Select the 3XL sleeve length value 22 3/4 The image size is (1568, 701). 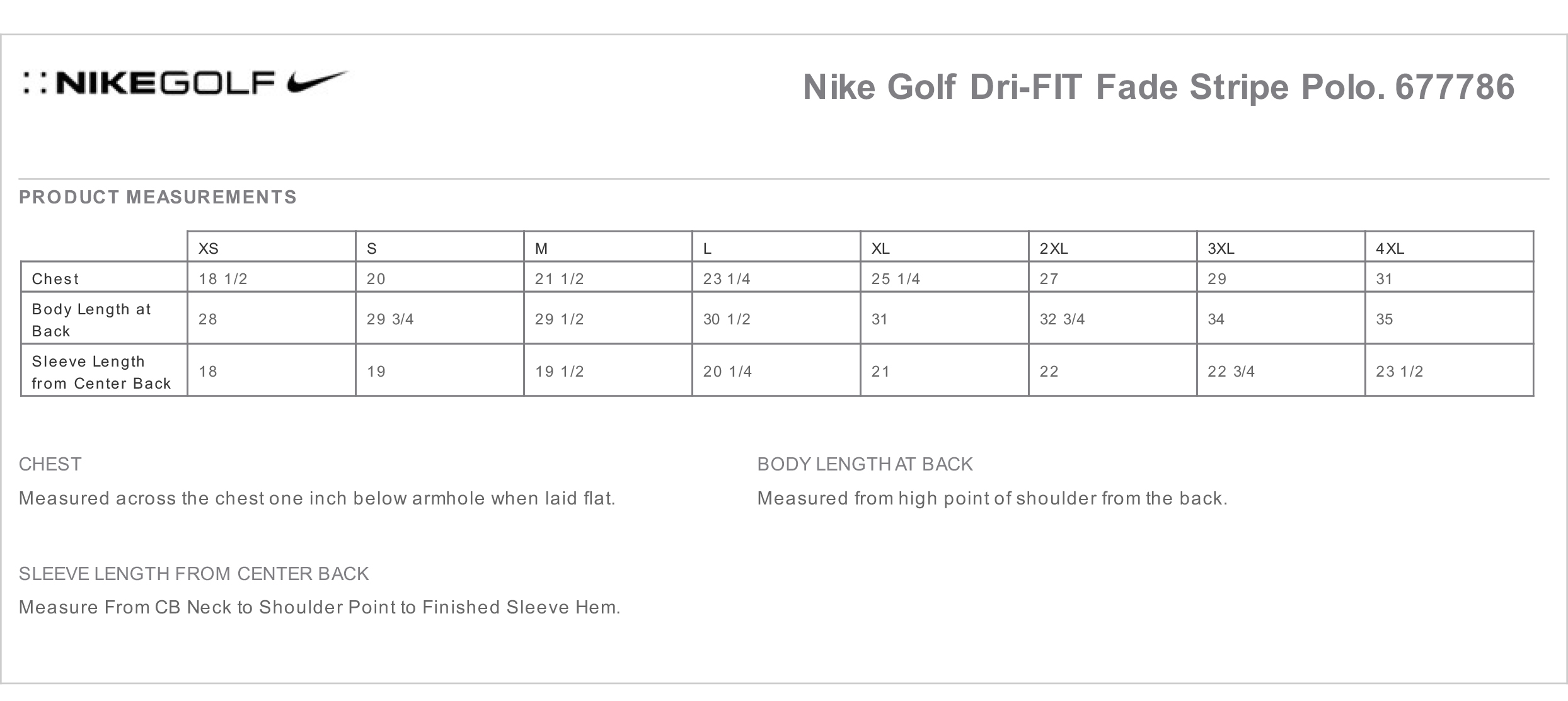[x=1231, y=372]
